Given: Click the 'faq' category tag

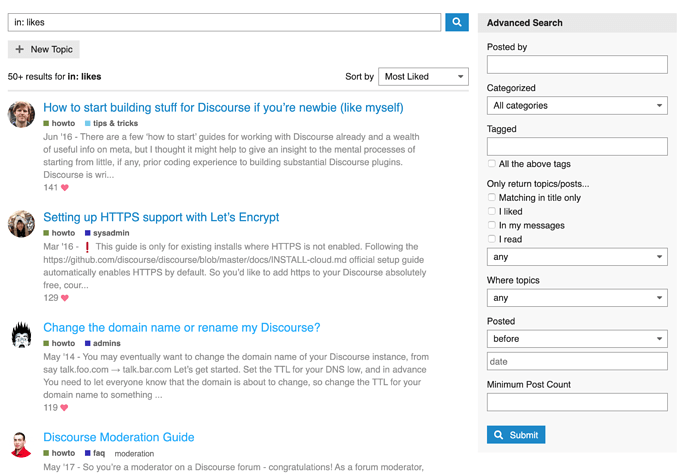Looking at the screenshot, I should 95,453.
